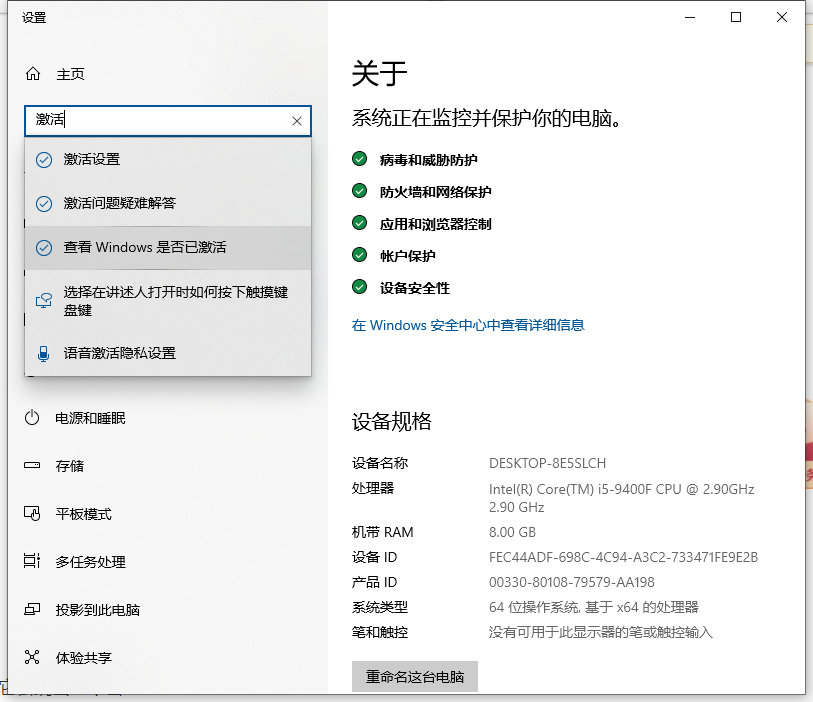Open 在 Windows 安全中心中查看详细信息 link

468,325
